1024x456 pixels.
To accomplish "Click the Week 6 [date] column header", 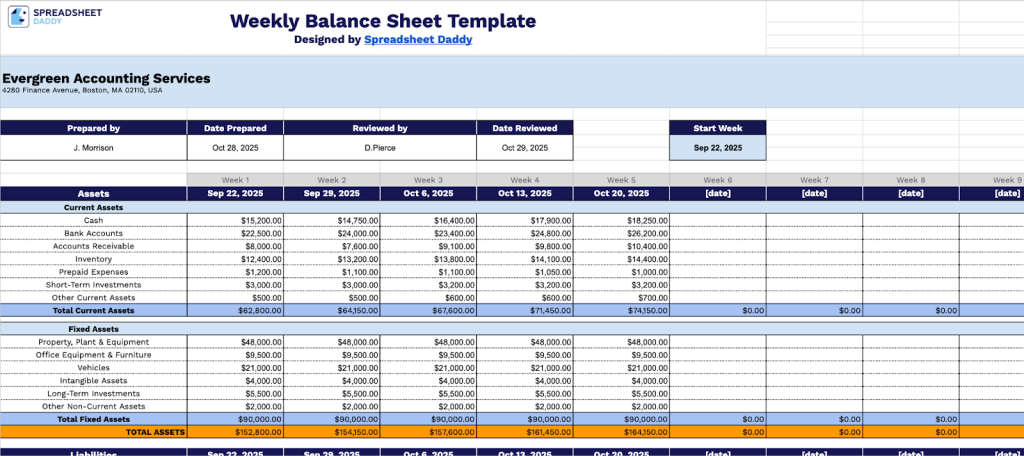I will pyautogui.click(x=718, y=193).
